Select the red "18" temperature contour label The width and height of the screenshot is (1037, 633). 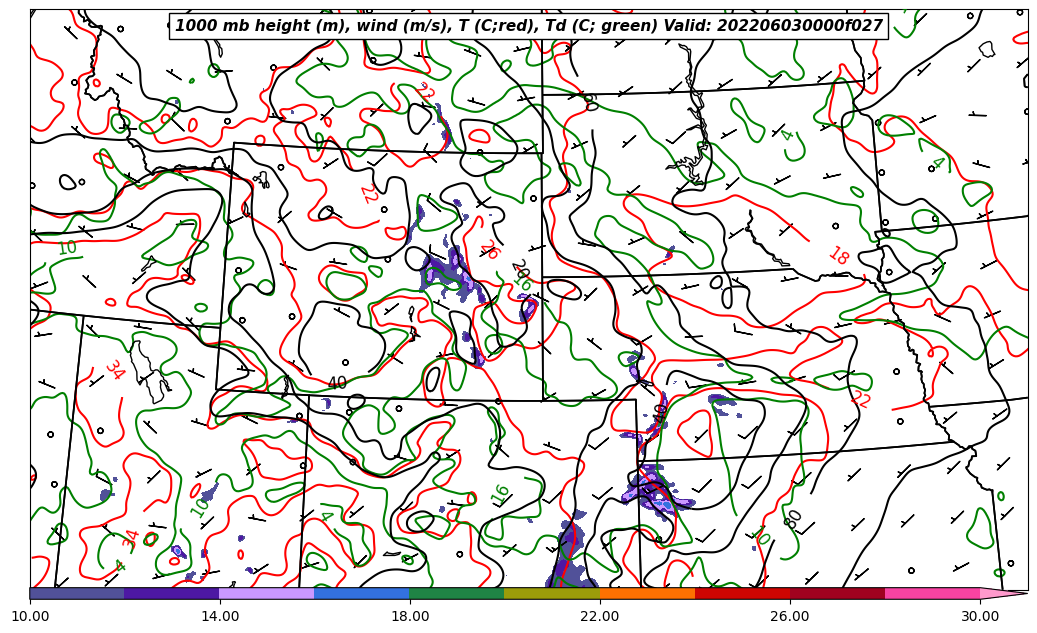pos(838,256)
